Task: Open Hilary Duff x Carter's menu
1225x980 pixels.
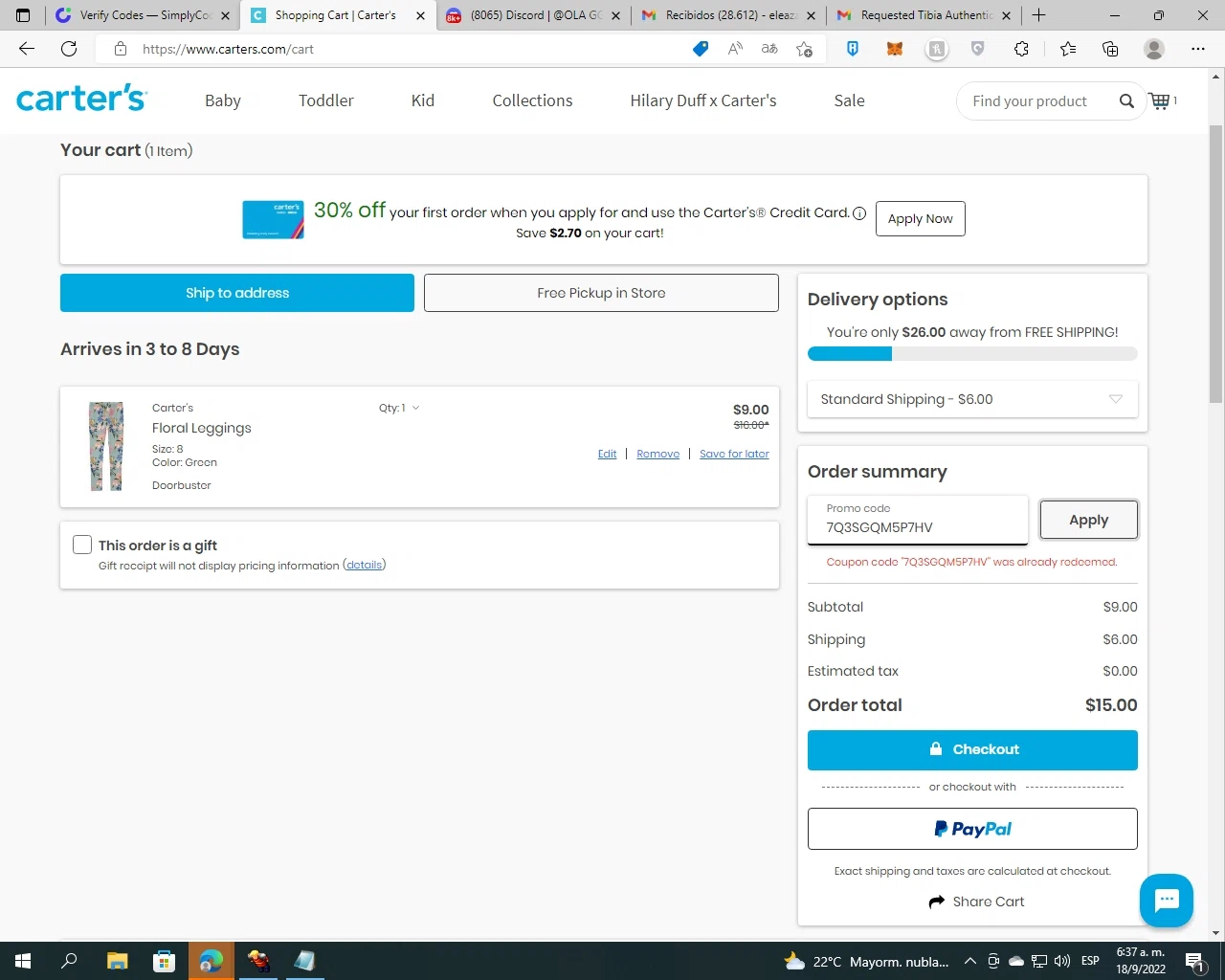Action: click(703, 100)
